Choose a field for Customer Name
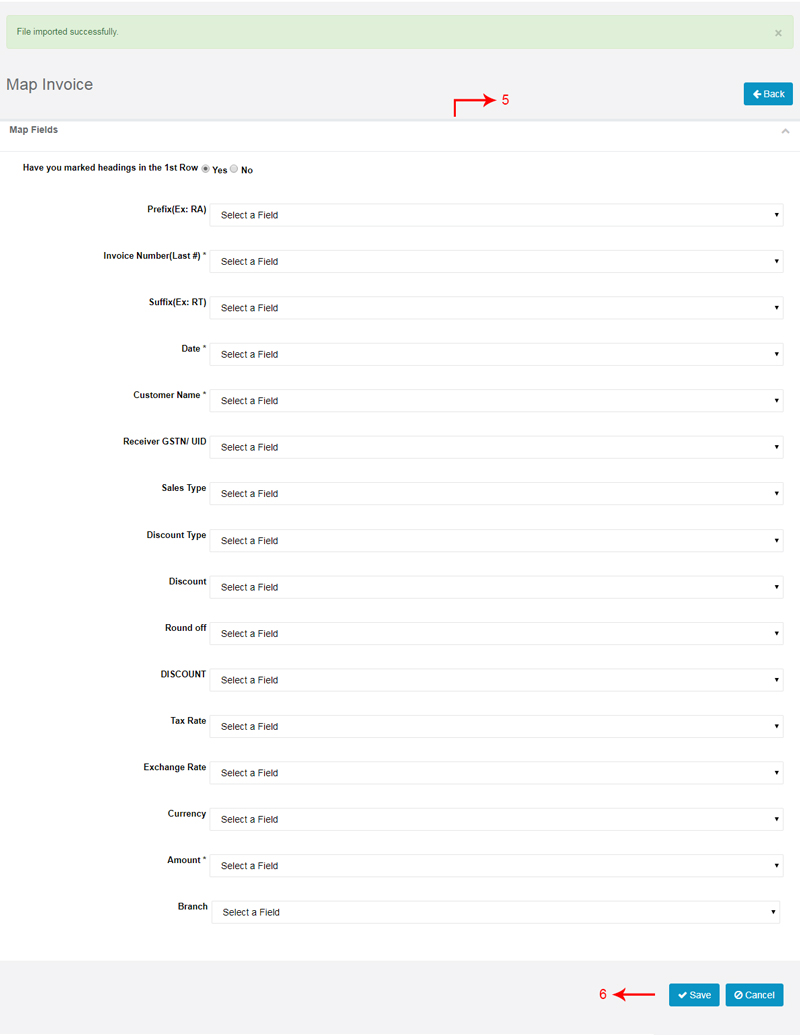Image resolution: width=800 pixels, height=1035 pixels. tap(496, 401)
